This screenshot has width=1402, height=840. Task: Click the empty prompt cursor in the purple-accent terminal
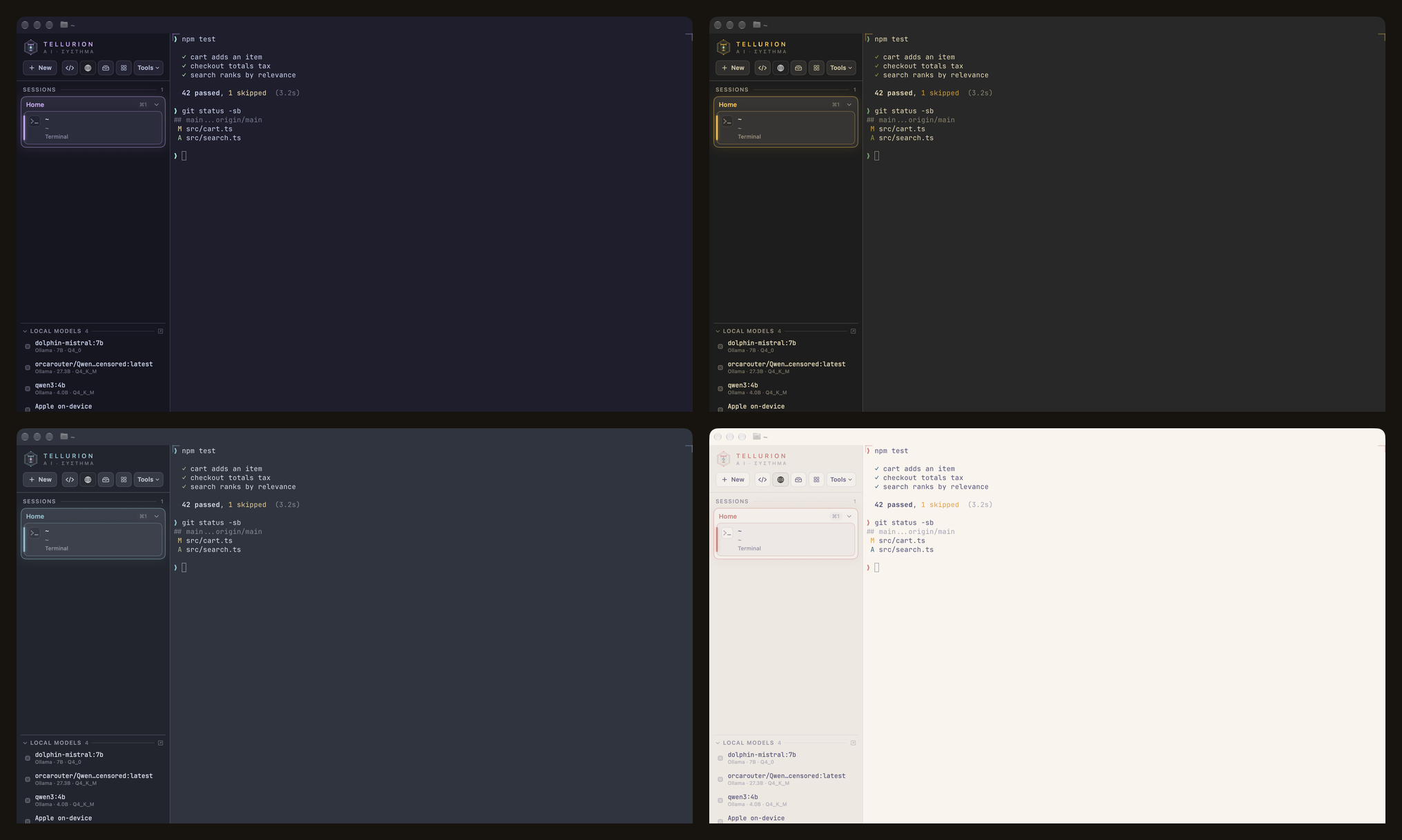click(184, 156)
